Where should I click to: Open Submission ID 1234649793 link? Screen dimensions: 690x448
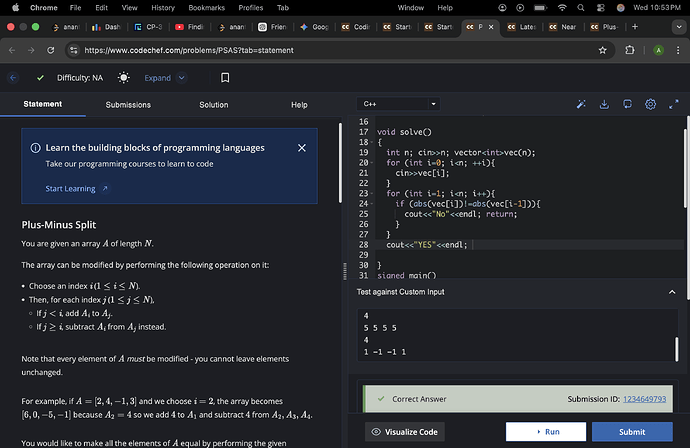tap(644, 399)
